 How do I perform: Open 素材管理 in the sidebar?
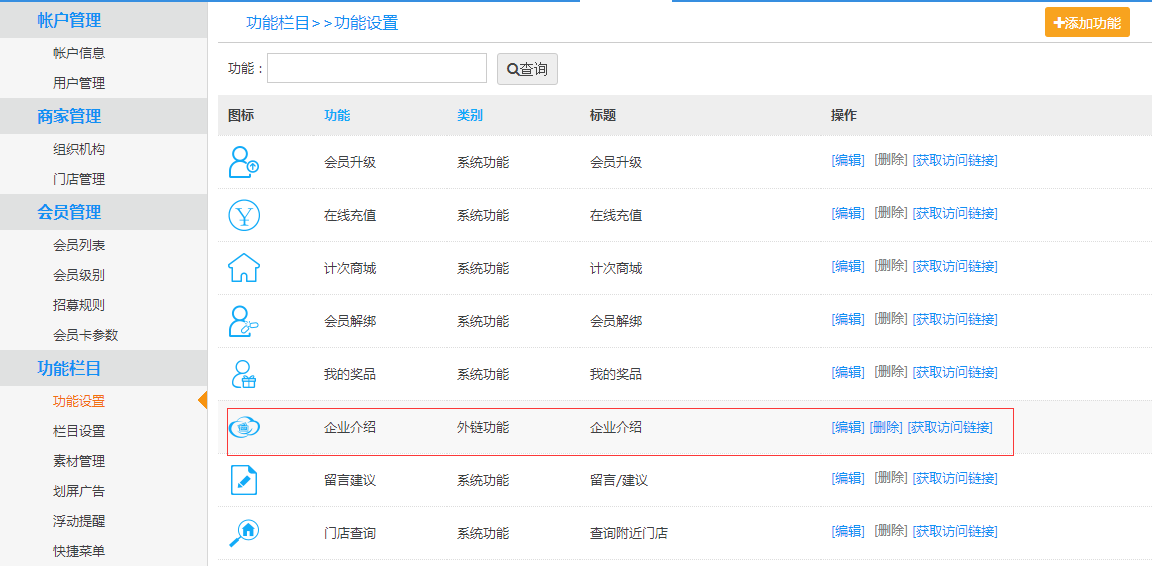[x=79, y=462]
